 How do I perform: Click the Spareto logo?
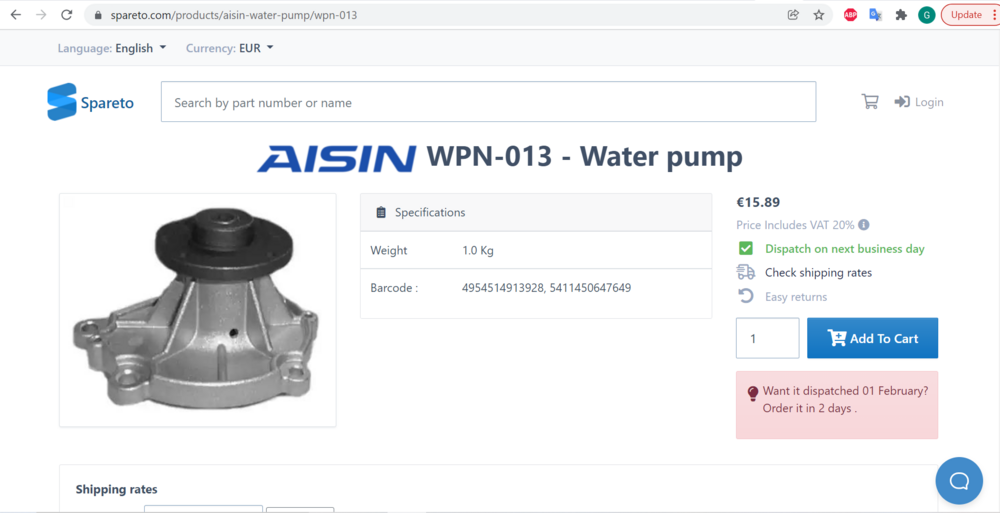pyautogui.click(x=91, y=102)
